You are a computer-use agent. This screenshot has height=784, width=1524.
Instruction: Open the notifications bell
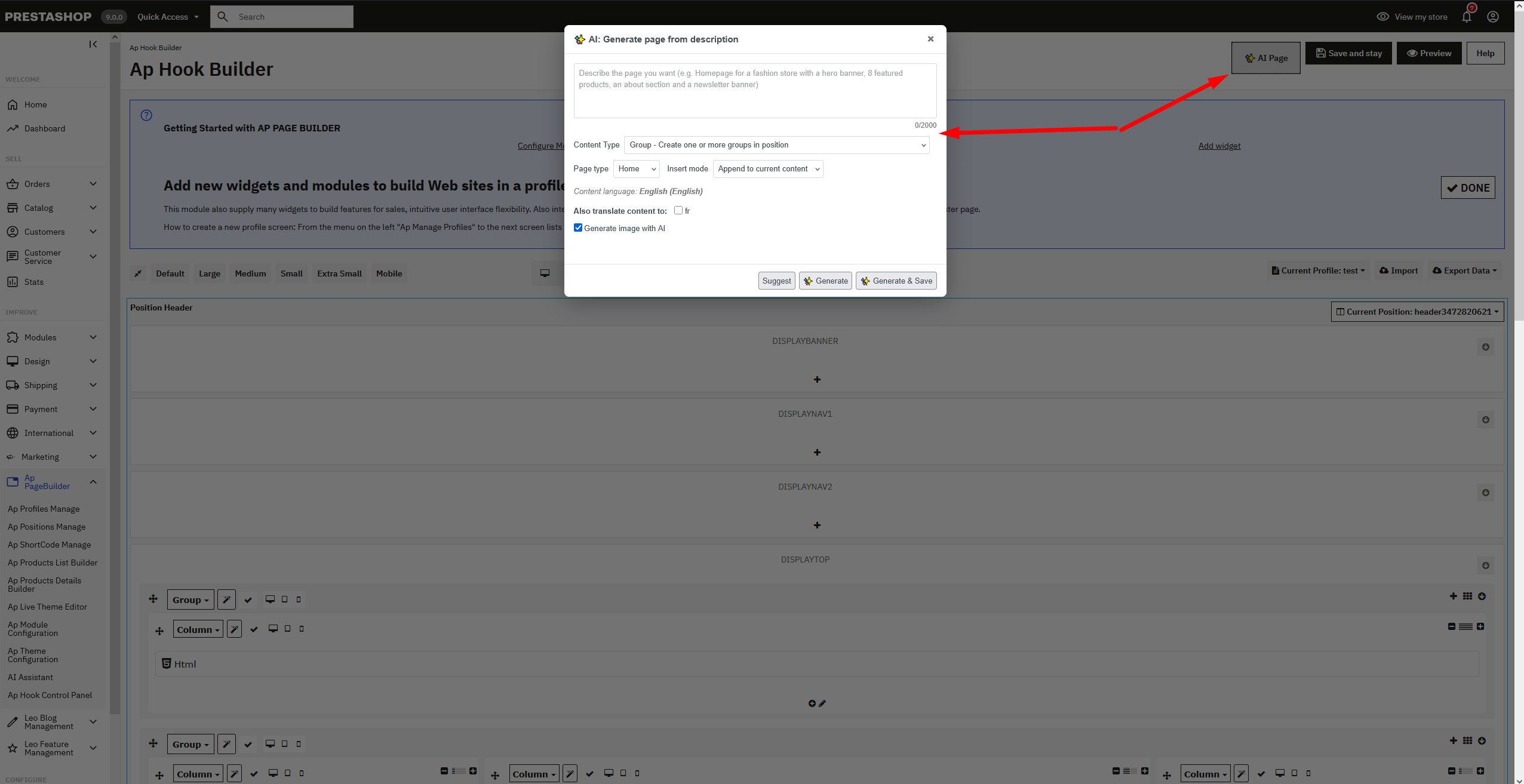pos(1467,17)
